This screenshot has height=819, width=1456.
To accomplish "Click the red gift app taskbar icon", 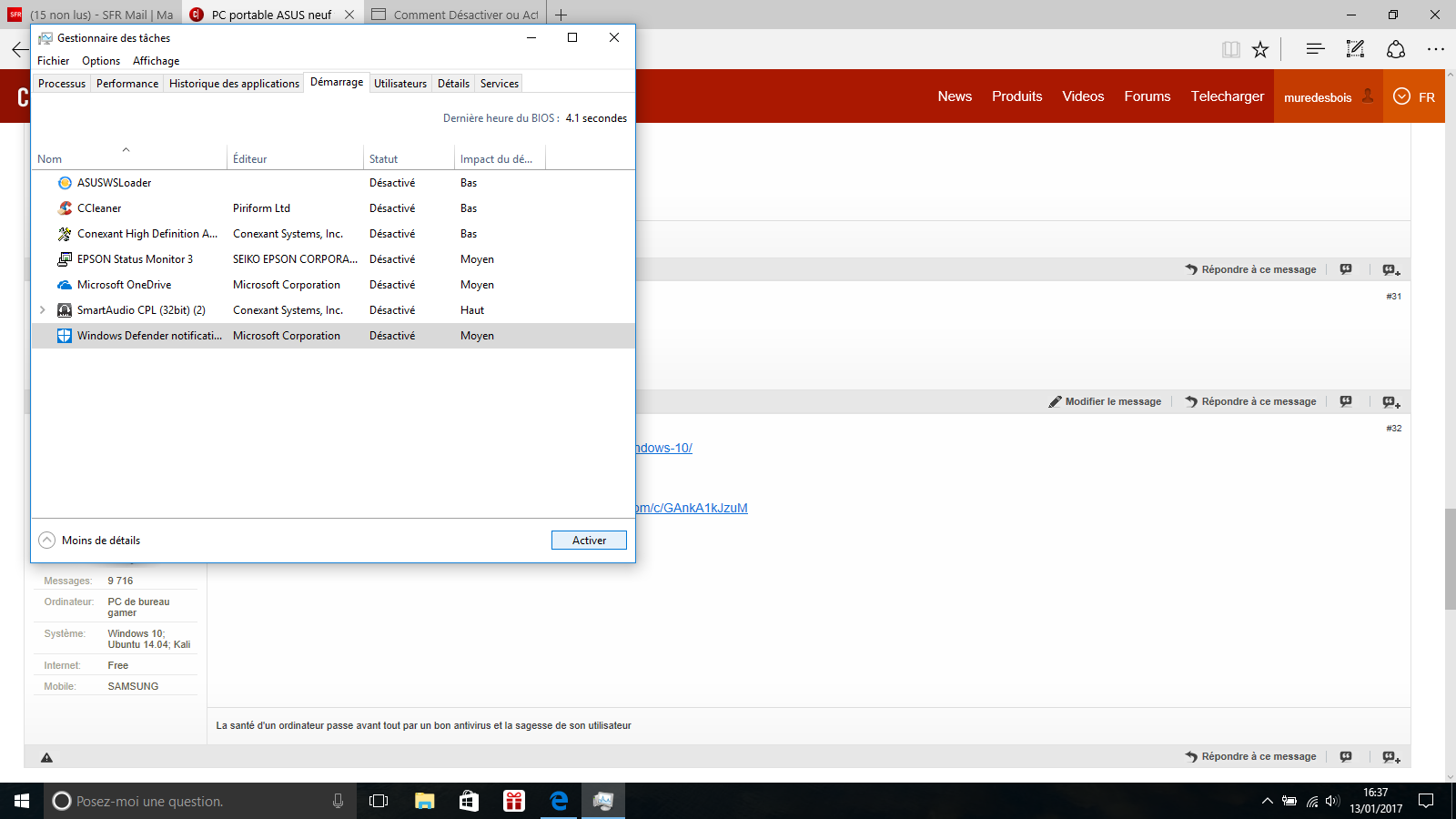I will pos(514,801).
